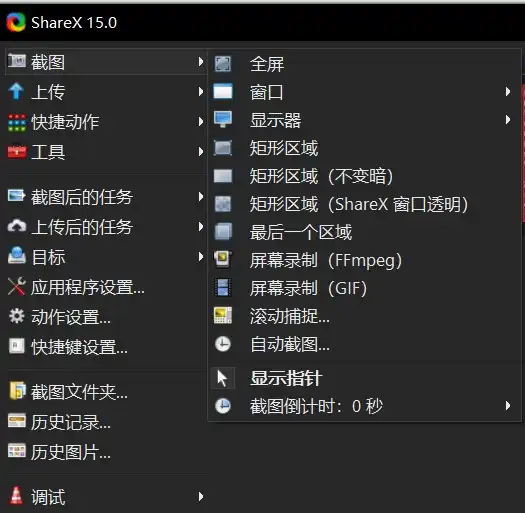Viewport: 525px width, 513px height.
Task: Open 应用程序设置... text entry
Action: [x=88, y=287]
